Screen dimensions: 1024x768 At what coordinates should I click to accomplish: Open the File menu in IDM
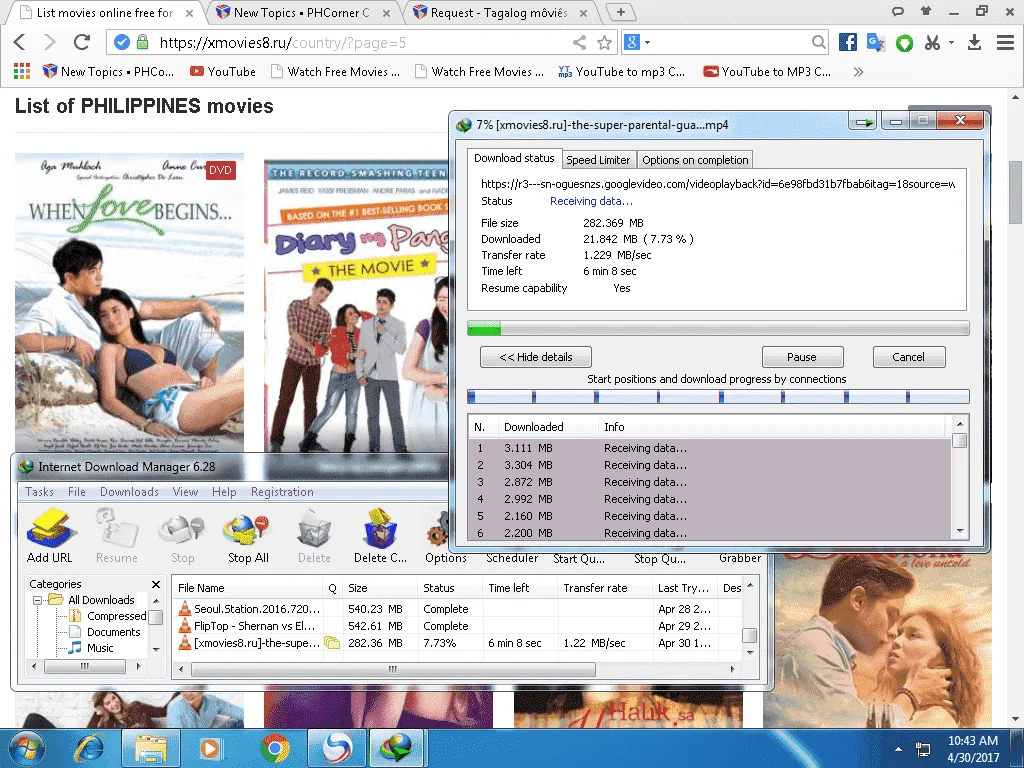[x=76, y=492]
